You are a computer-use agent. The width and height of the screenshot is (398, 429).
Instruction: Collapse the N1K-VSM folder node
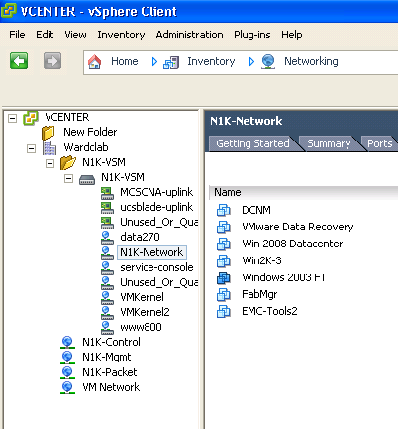point(50,163)
